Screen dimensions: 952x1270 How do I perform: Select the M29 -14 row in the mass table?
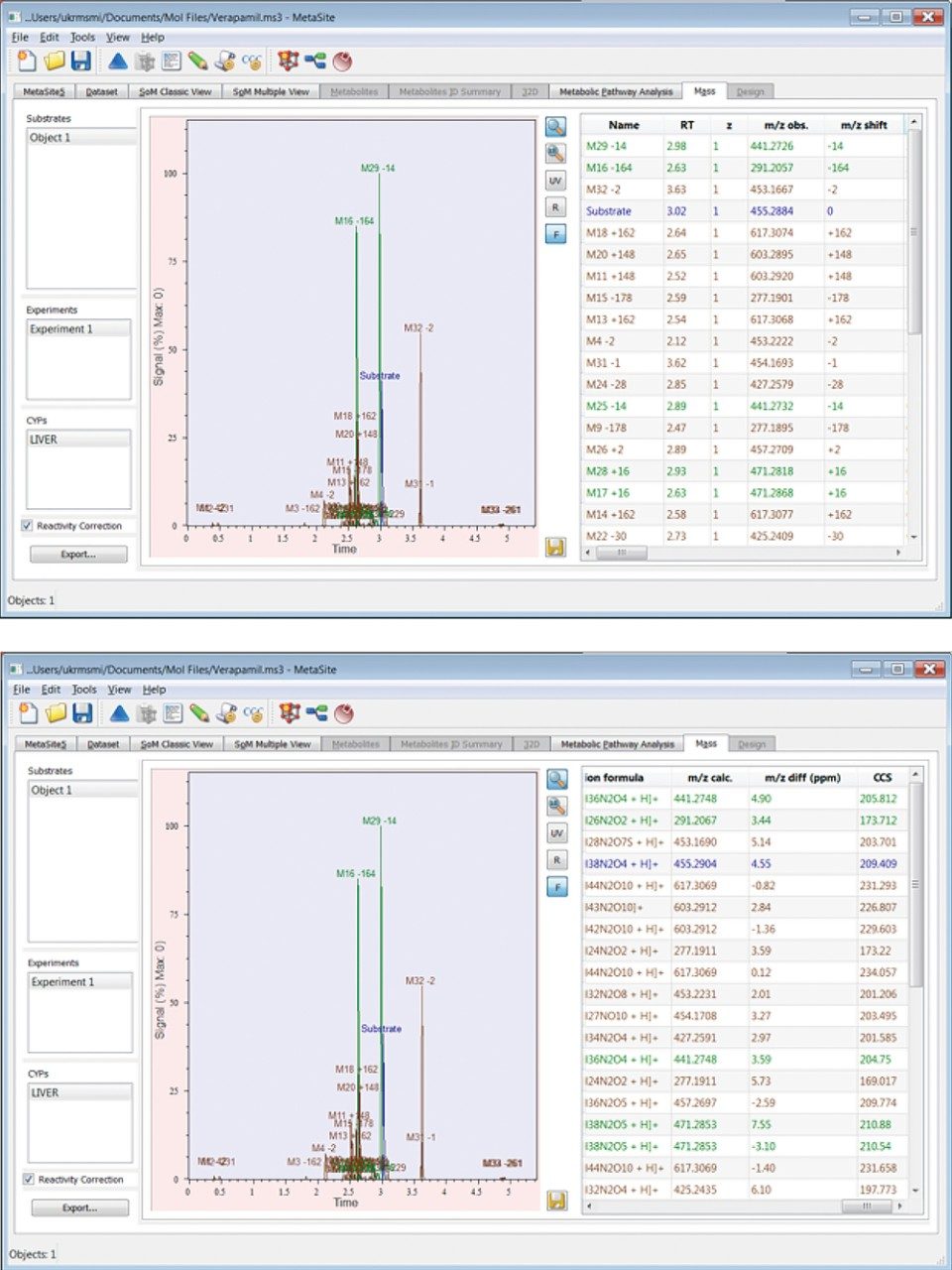[744, 146]
